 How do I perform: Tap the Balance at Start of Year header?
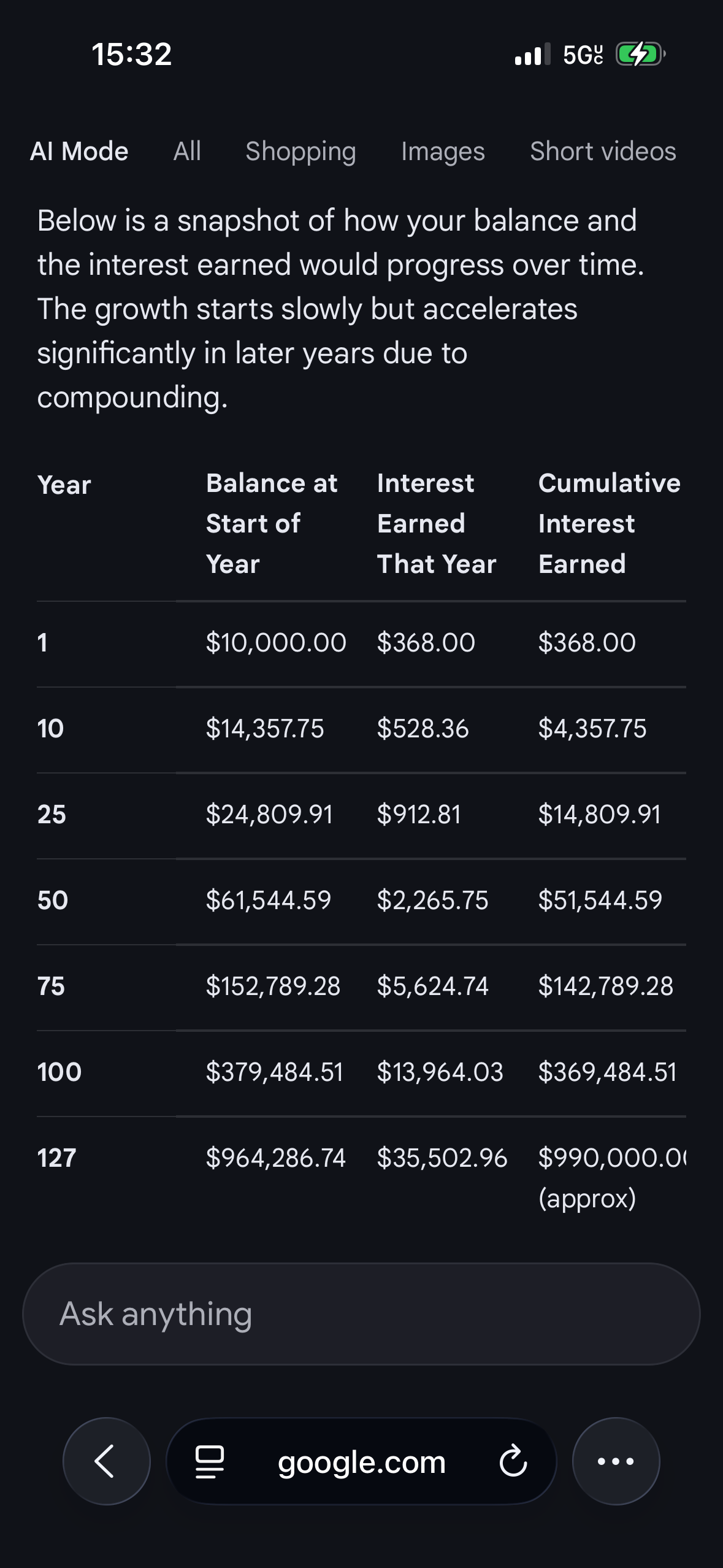(272, 523)
